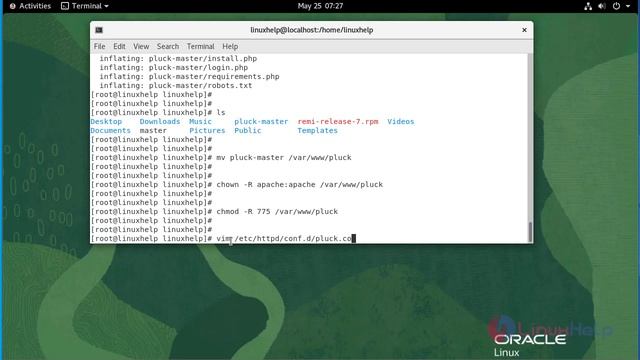
Task: Open the Terminal menu in menu bar
Action: point(200,47)
